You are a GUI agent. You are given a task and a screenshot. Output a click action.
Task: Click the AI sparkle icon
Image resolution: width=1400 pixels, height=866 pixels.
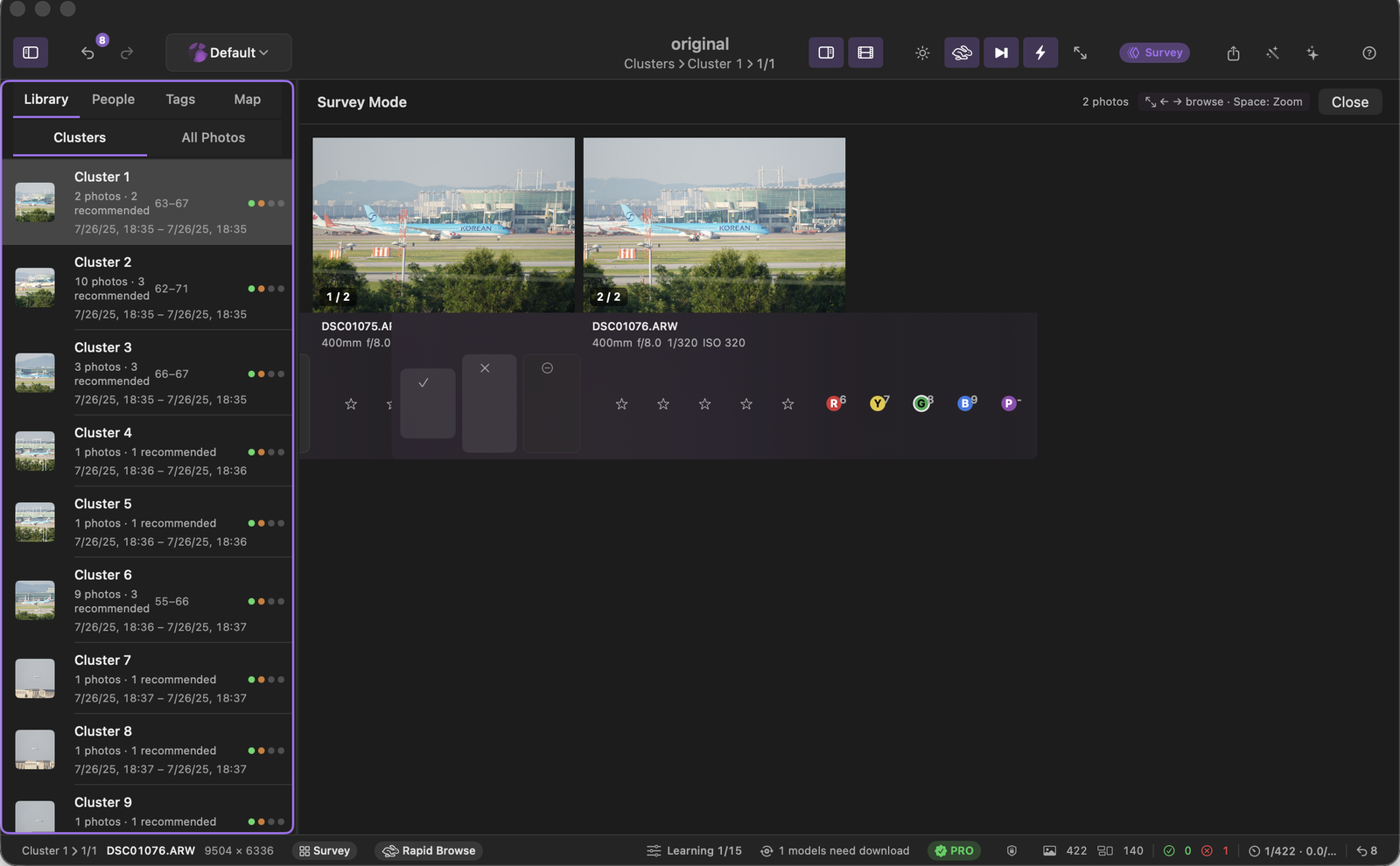[x=1312, y=52]
